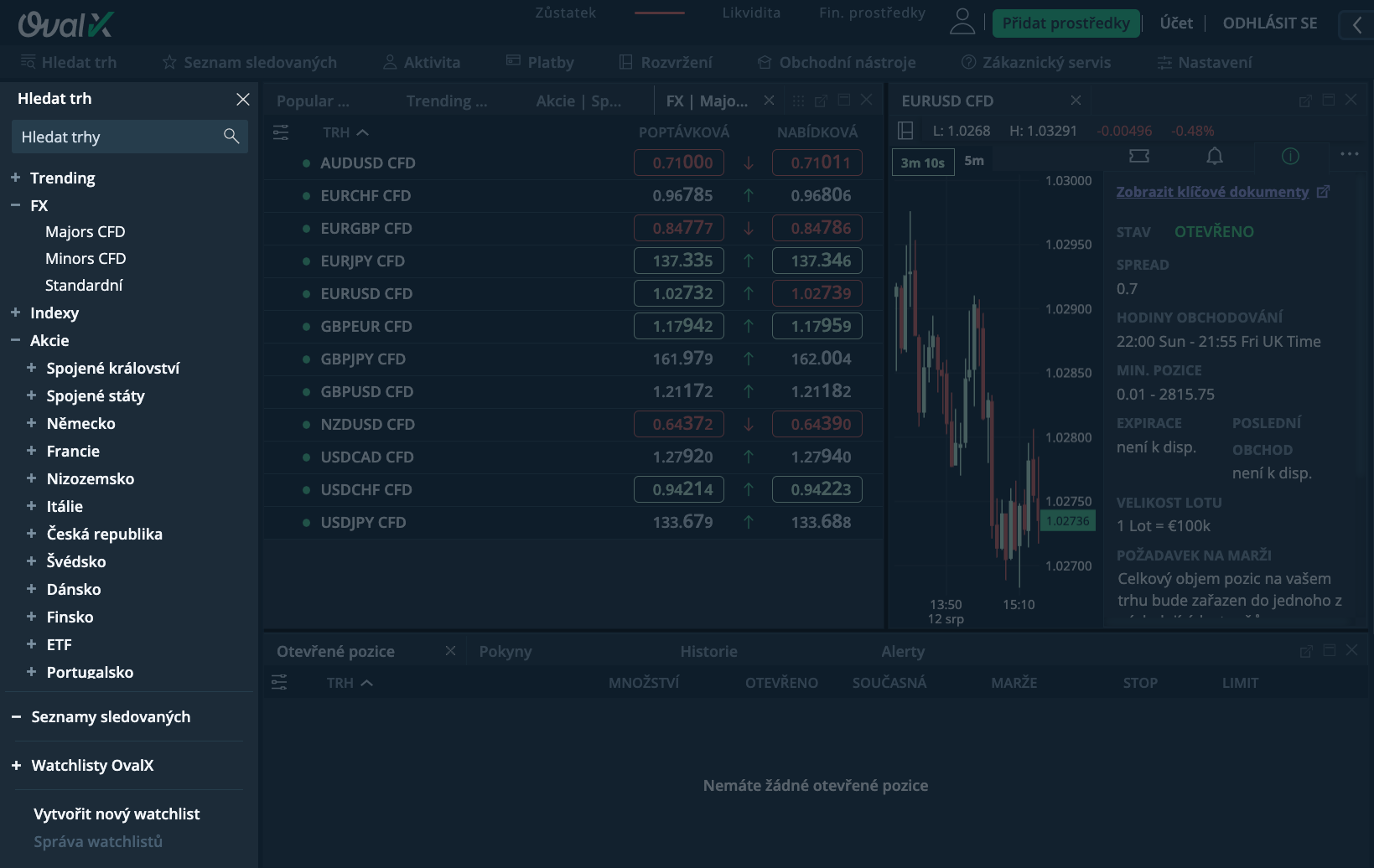Image resolution: width=1374 pixels, height=868 pixels.
Task: Open column filter settings in market list
Action: pyautogui.click(x=281, y=132)
